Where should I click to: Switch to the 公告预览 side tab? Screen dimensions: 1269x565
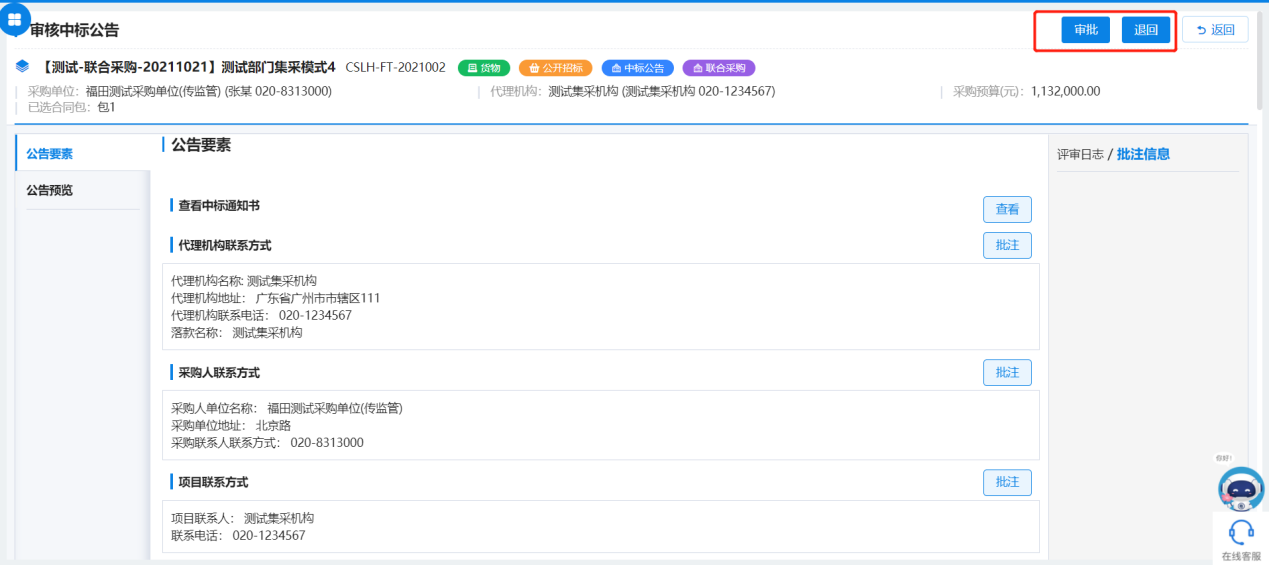pos(50,190)
